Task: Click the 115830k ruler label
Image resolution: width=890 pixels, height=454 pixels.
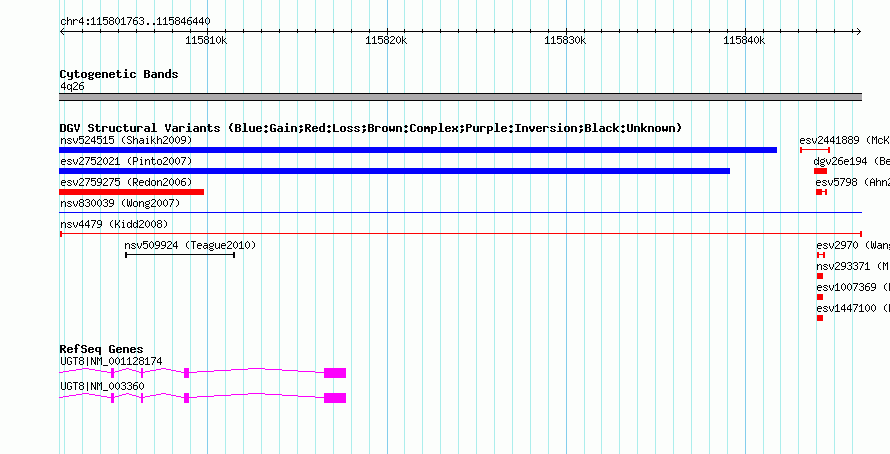Action: pos(565,40)
